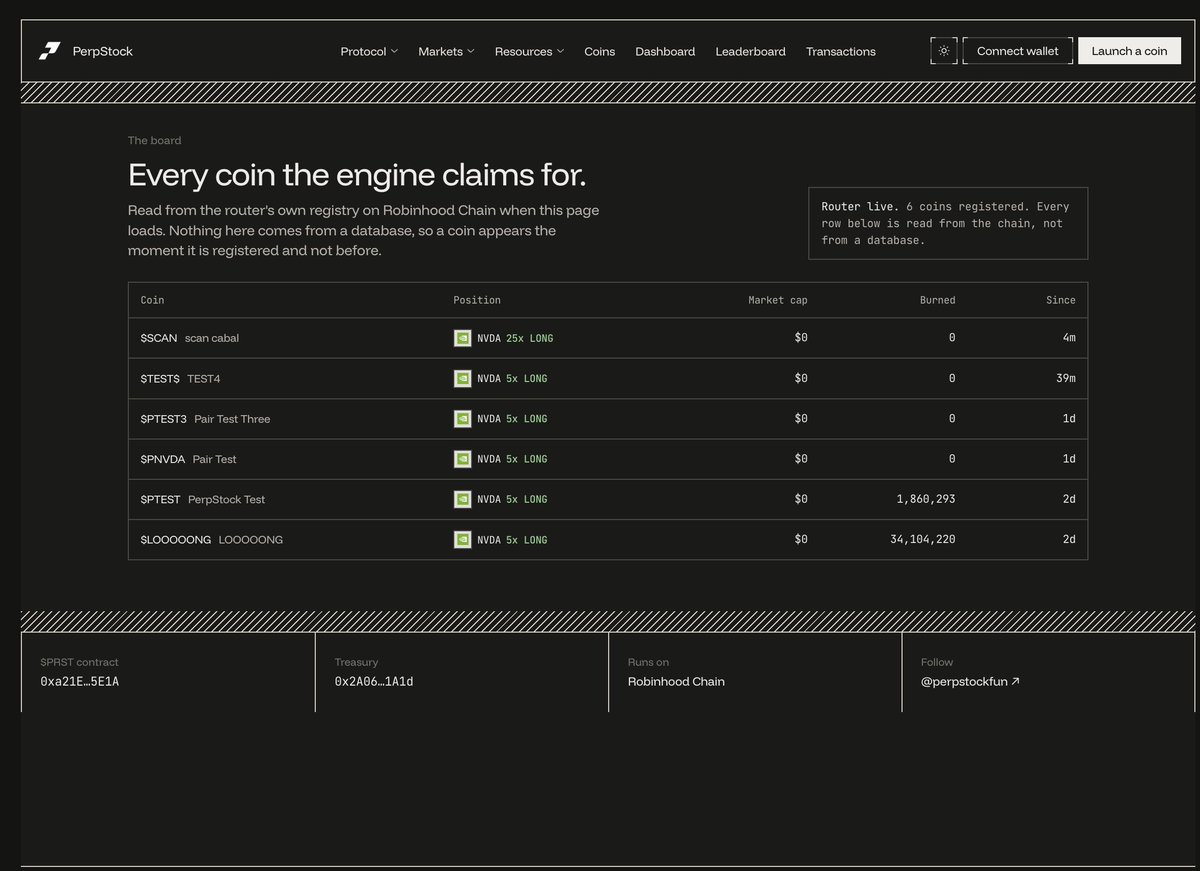Click NVDA chip icon in $LOOOOONG row
1200x871 pixels.
point(463,540)
